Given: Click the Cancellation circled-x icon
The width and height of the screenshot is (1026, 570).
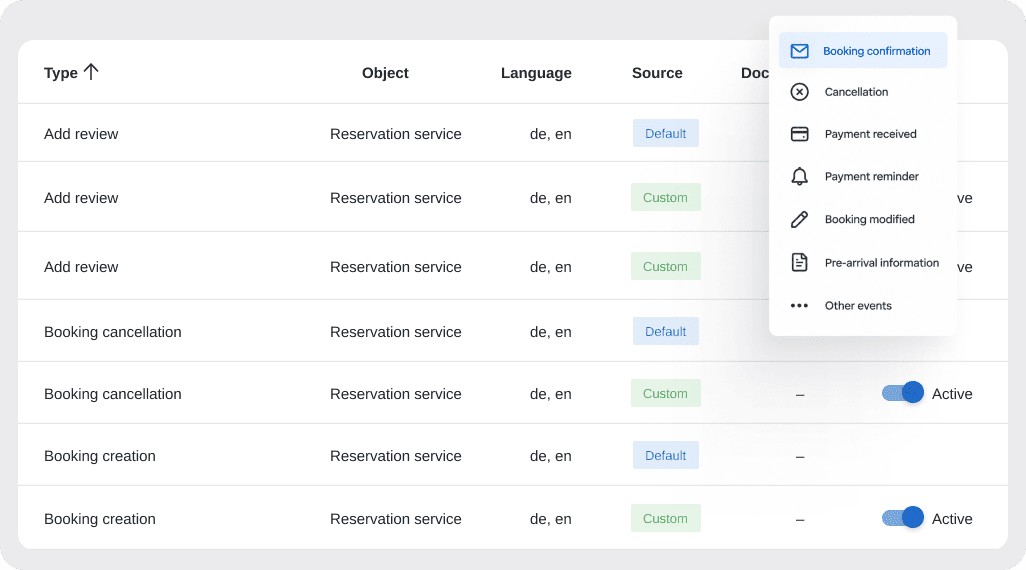Looking at the screenshot, I should (x=799, y=92).
